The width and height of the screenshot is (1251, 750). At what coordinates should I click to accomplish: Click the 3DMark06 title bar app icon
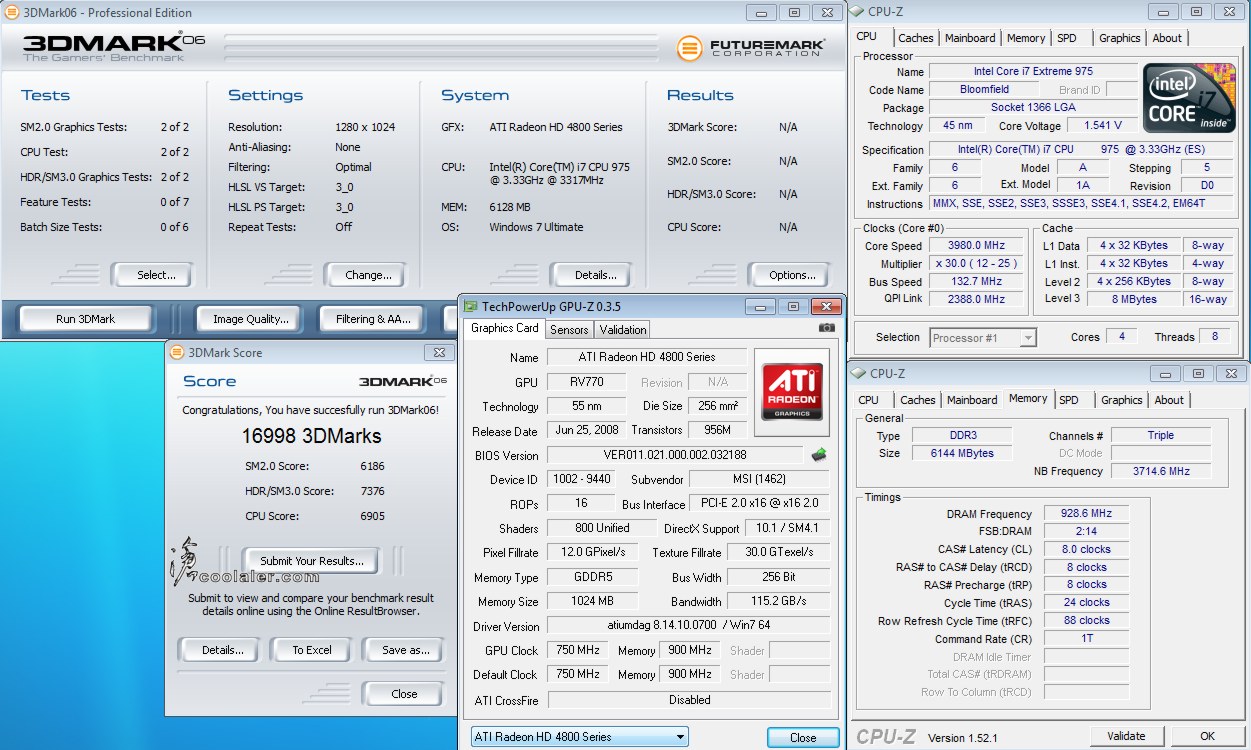(12, 13)
